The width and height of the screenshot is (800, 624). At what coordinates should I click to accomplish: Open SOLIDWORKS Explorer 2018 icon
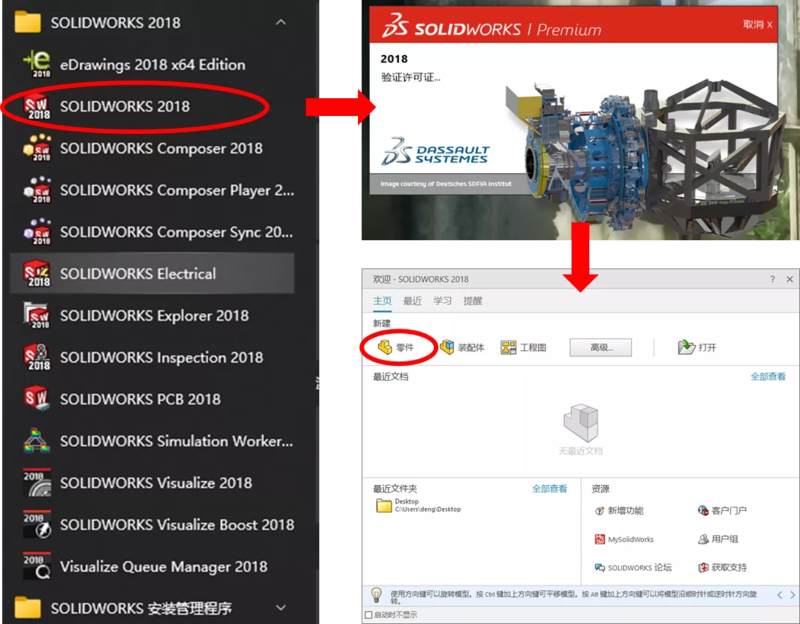tap(37, 315)
